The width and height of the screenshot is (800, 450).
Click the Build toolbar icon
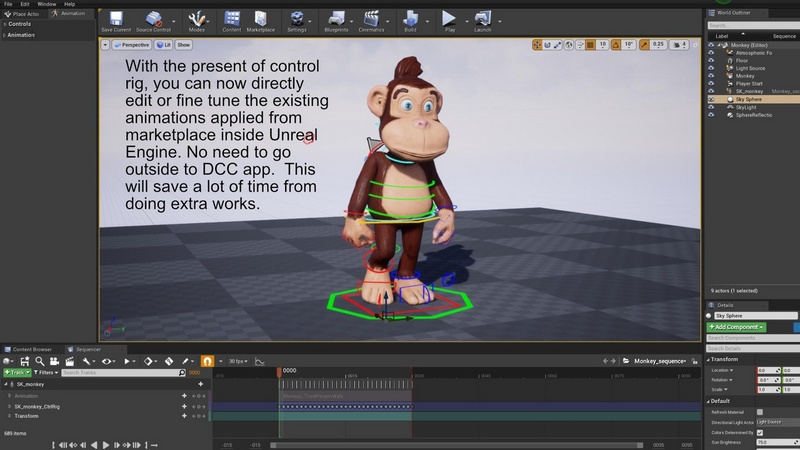pyautogui.click(x=411, y=19)
